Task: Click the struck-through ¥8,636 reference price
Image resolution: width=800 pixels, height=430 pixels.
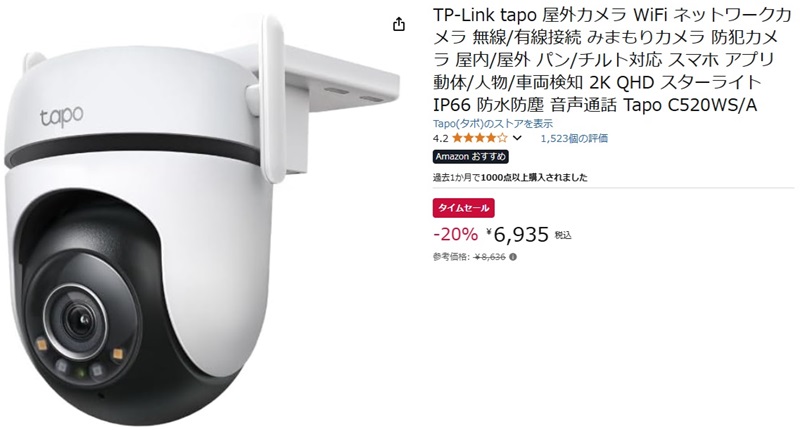Action: tap(490, 257)
